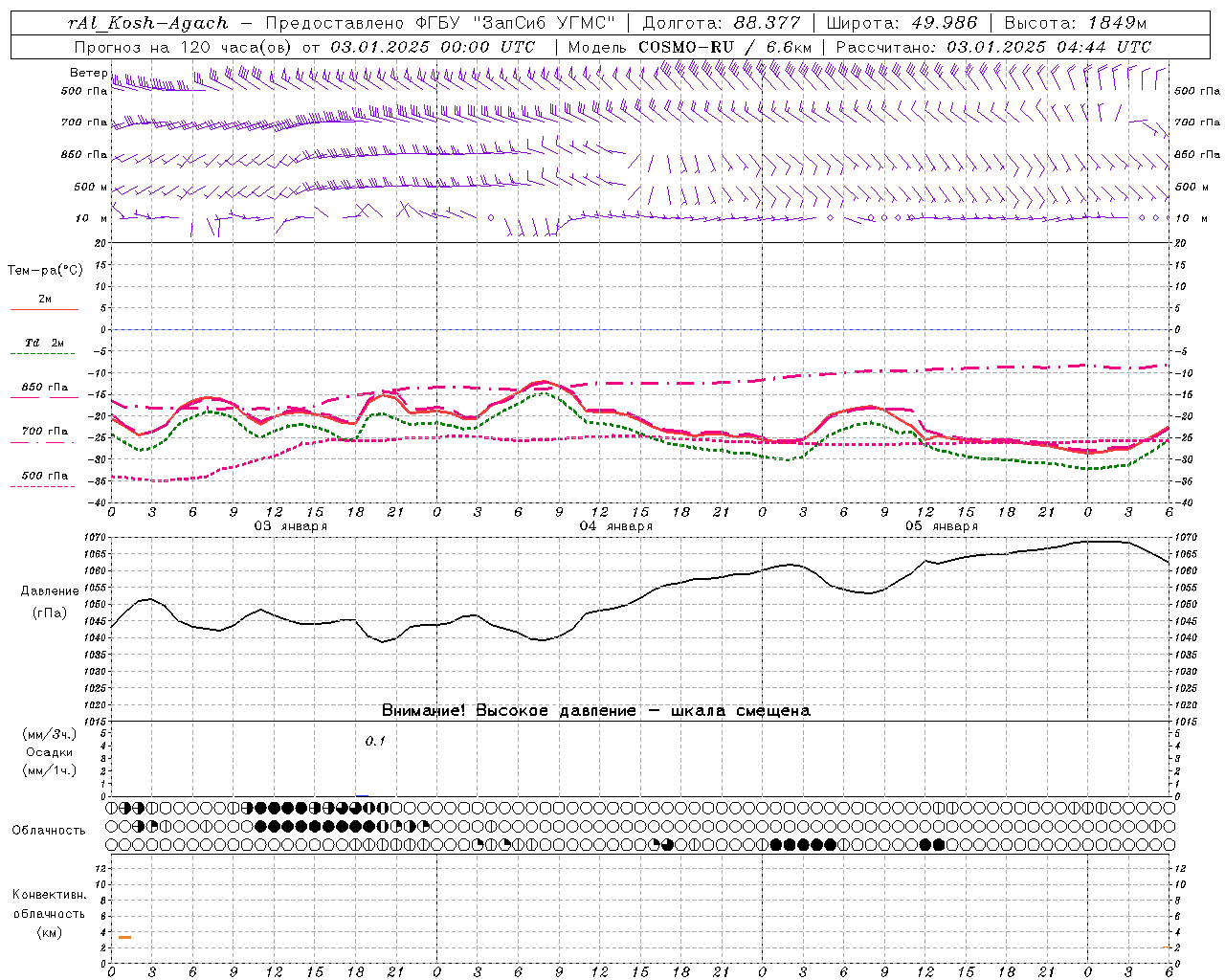
Task: Click the 10 м wind level label on the left
Action: 92,218
